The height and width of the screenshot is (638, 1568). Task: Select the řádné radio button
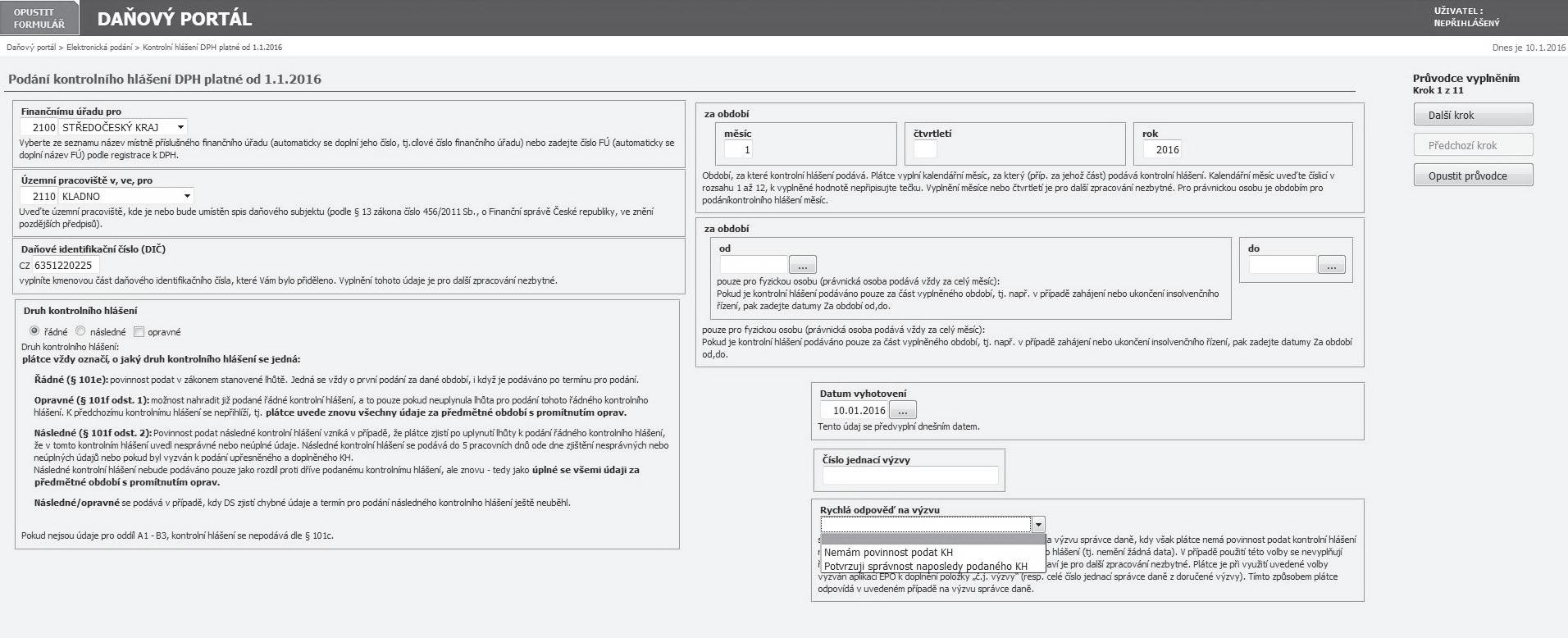pyautogui.click(x=34, y=331)
